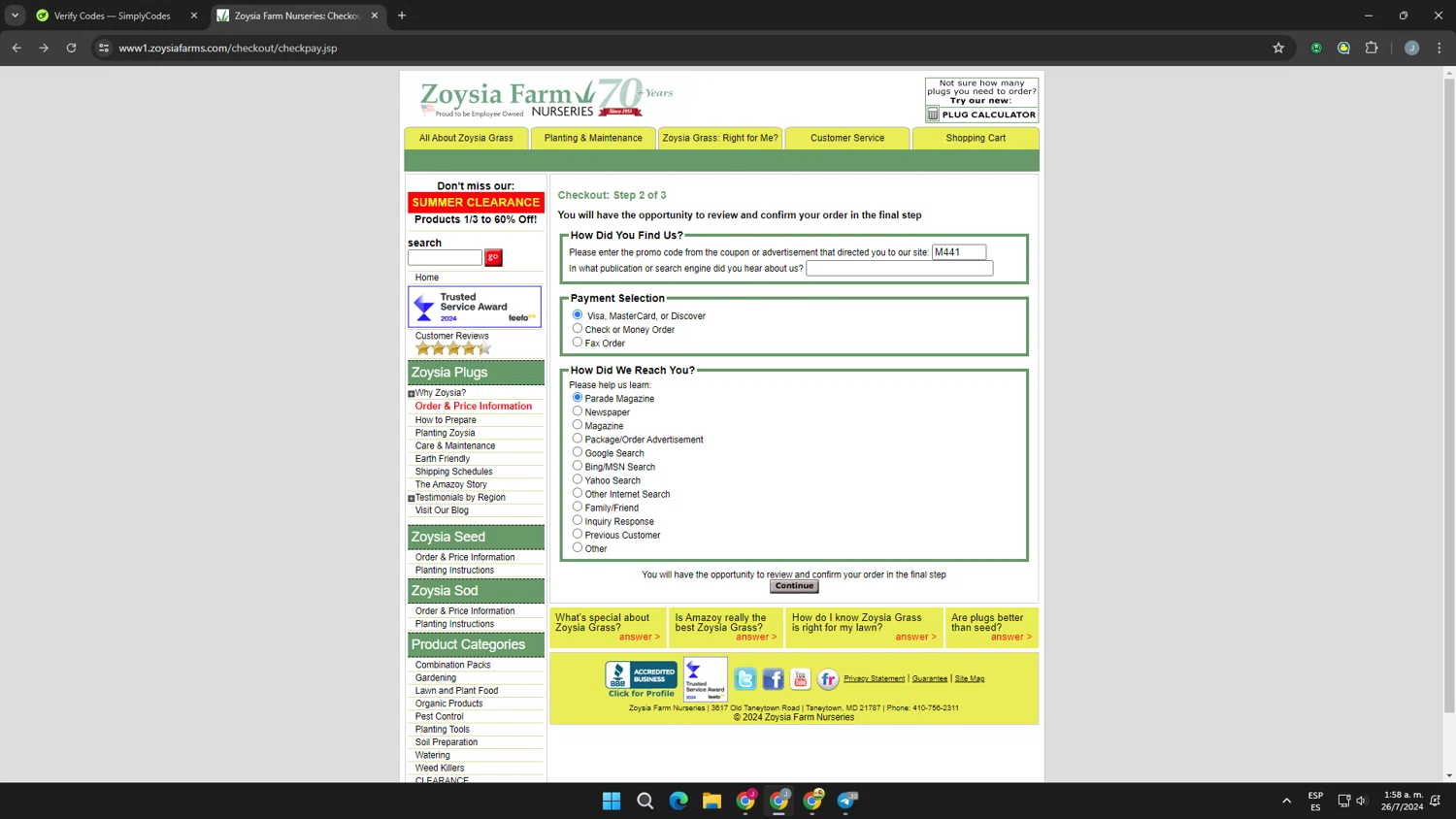This screenshot has height=819, width=1456.
Task: Open Guarantee footer link
Action: 930,678
